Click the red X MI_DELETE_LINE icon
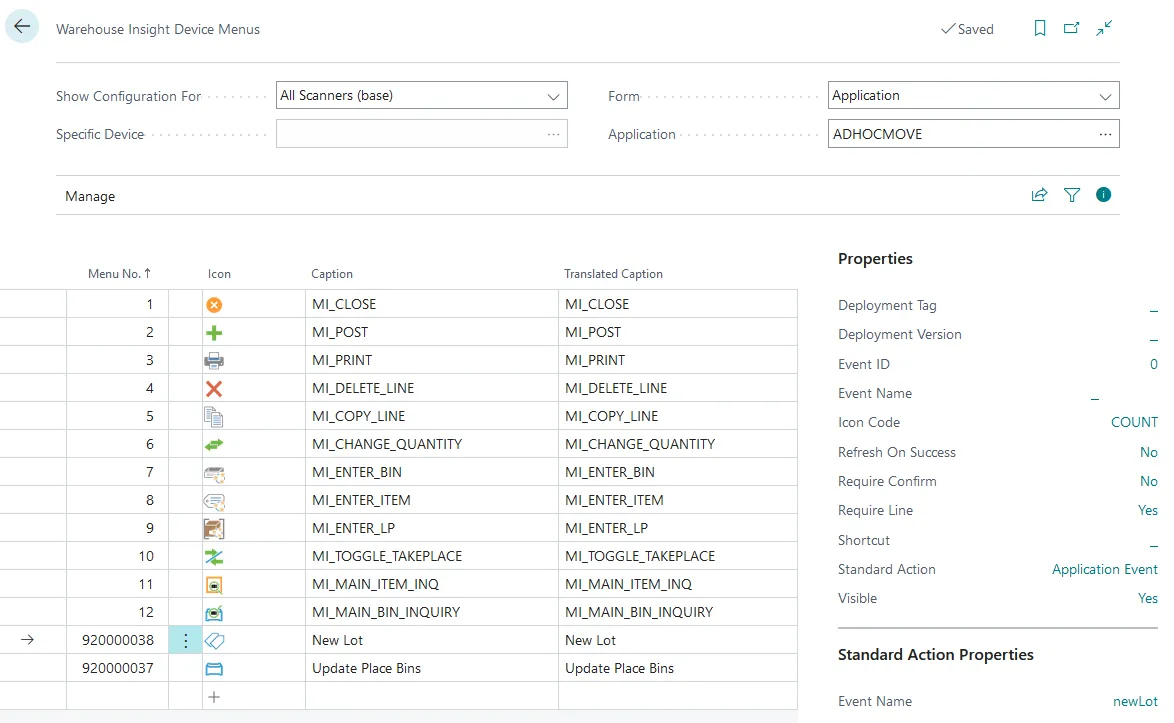Image resolution: width=1174 pixels, height=723 pixels. pos(214,389)
